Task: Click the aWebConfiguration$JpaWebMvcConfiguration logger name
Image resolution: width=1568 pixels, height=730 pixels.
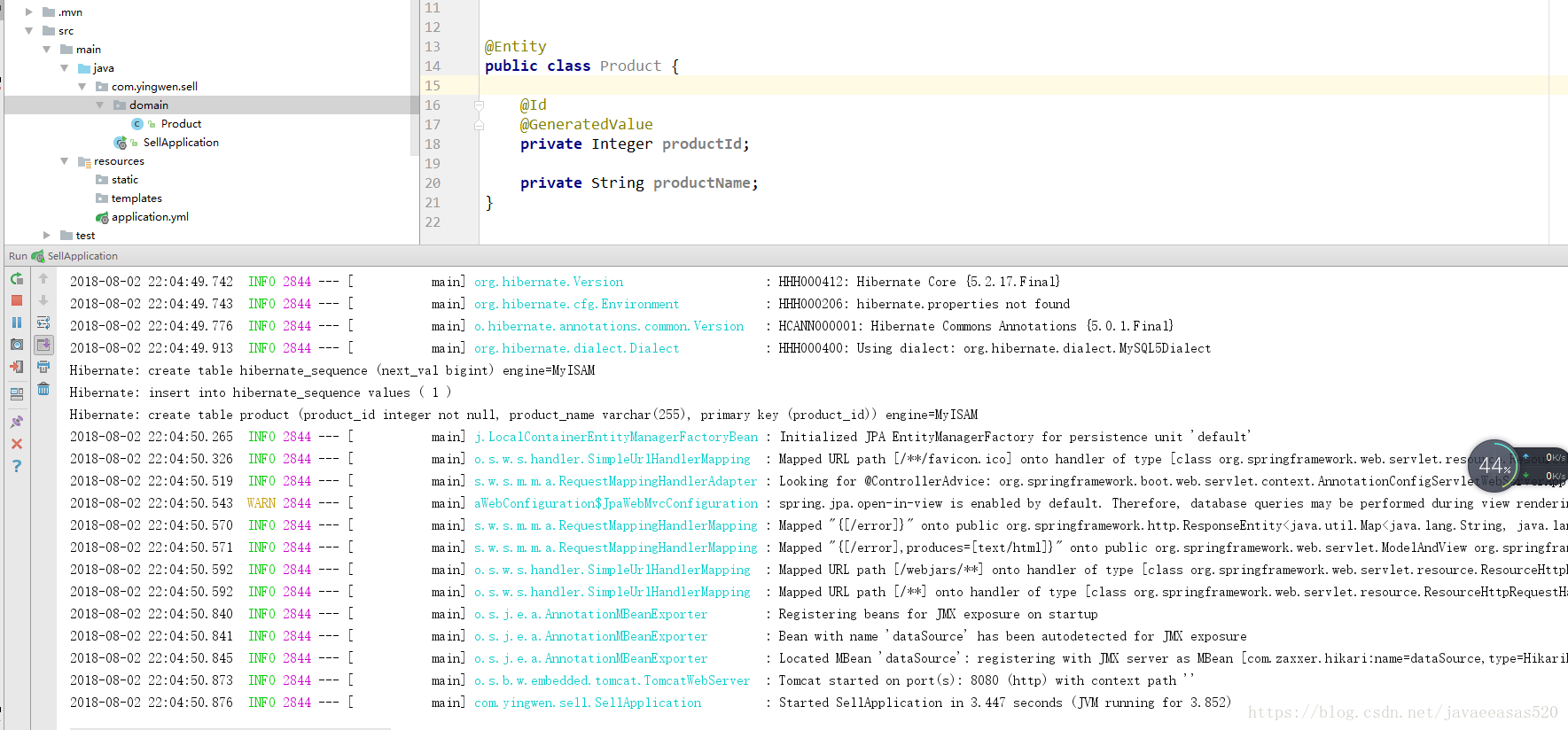Action: [x=616, y=503]
